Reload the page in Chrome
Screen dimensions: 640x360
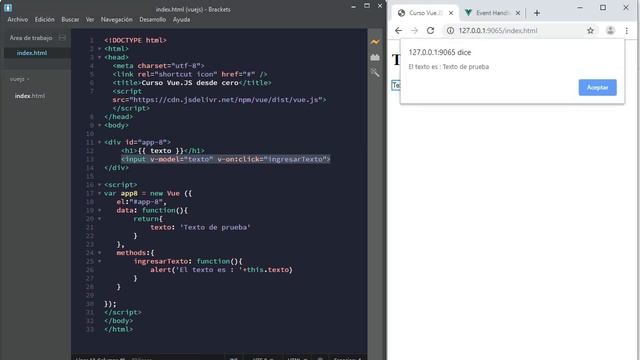tap(430, 31)
